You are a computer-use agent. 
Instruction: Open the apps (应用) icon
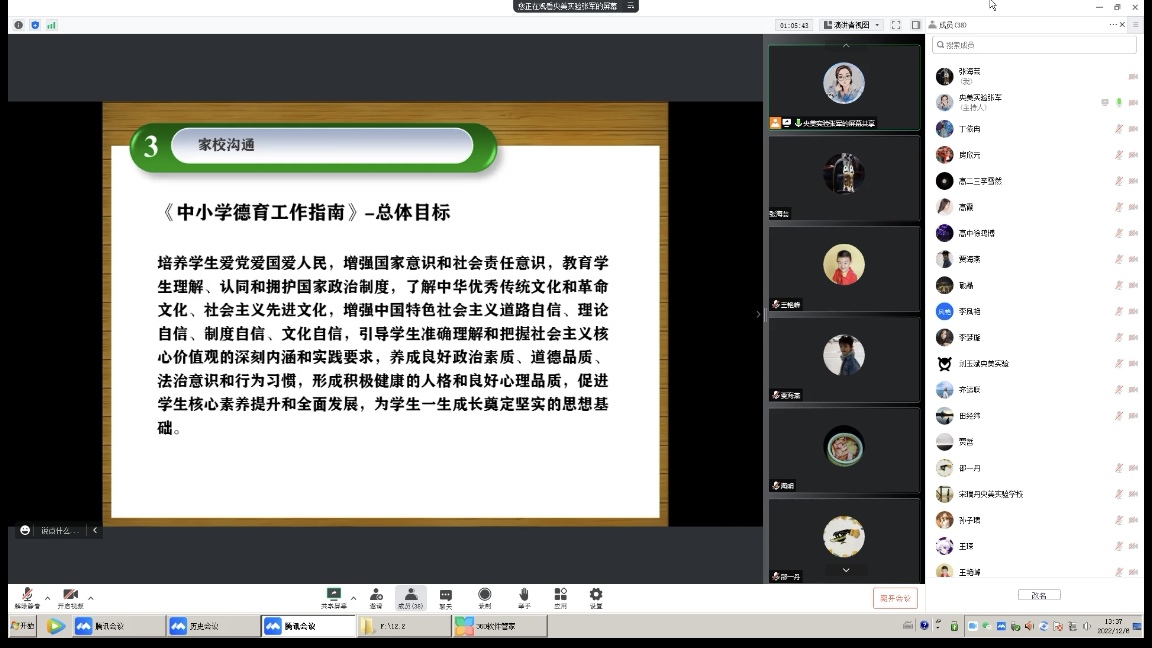coord(560,596)
